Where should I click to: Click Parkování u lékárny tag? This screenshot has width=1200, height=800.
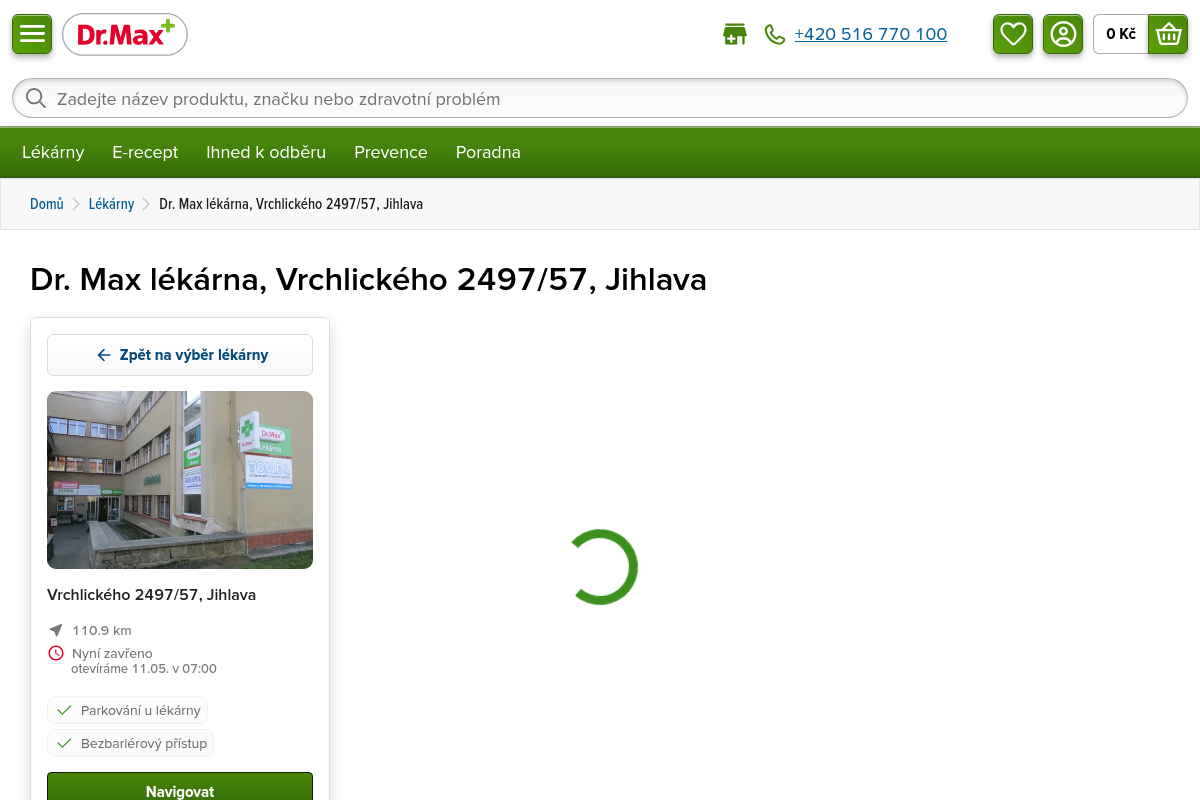(128, 710)
